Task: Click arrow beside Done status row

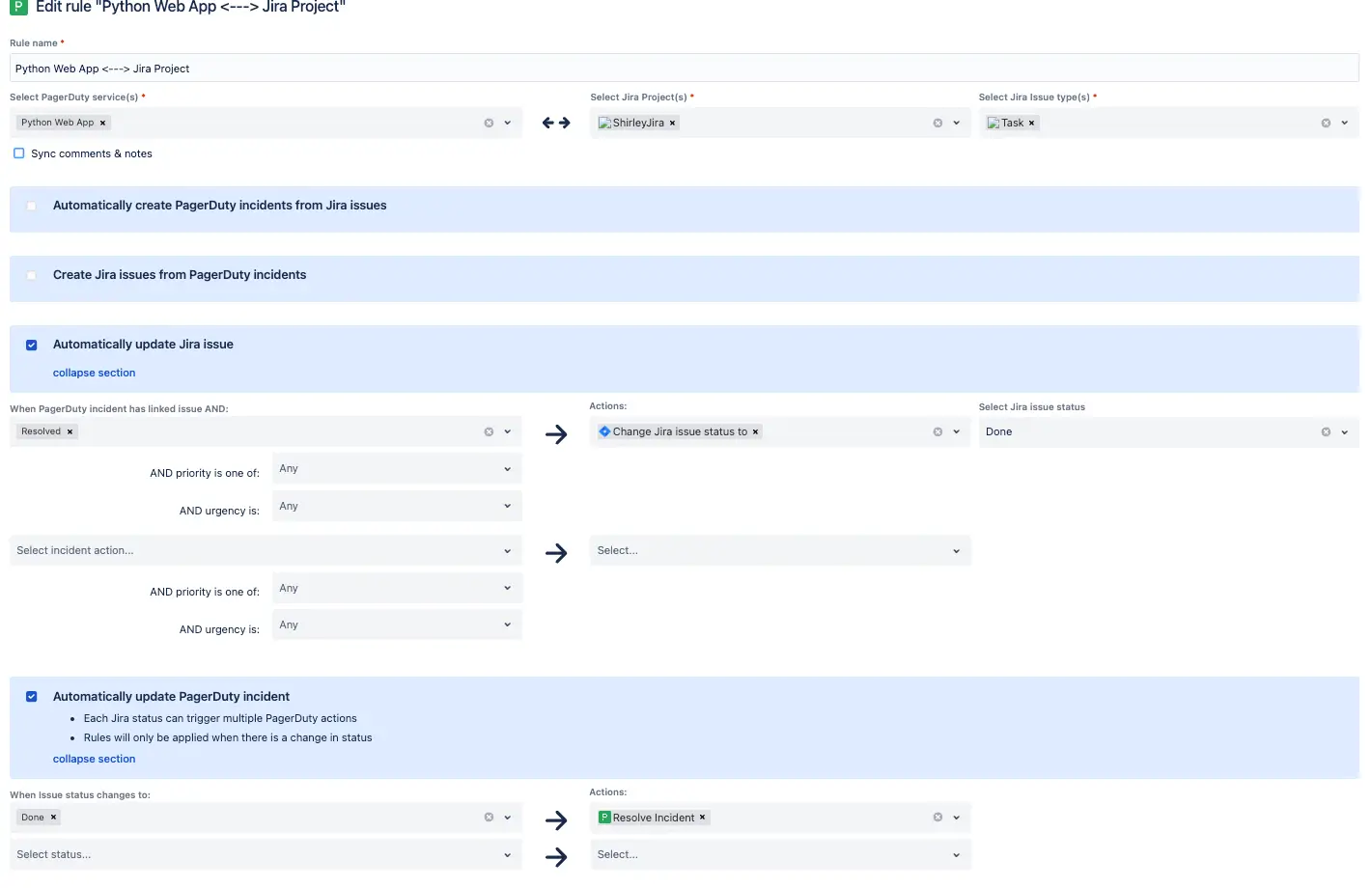Action: [556, 820]
